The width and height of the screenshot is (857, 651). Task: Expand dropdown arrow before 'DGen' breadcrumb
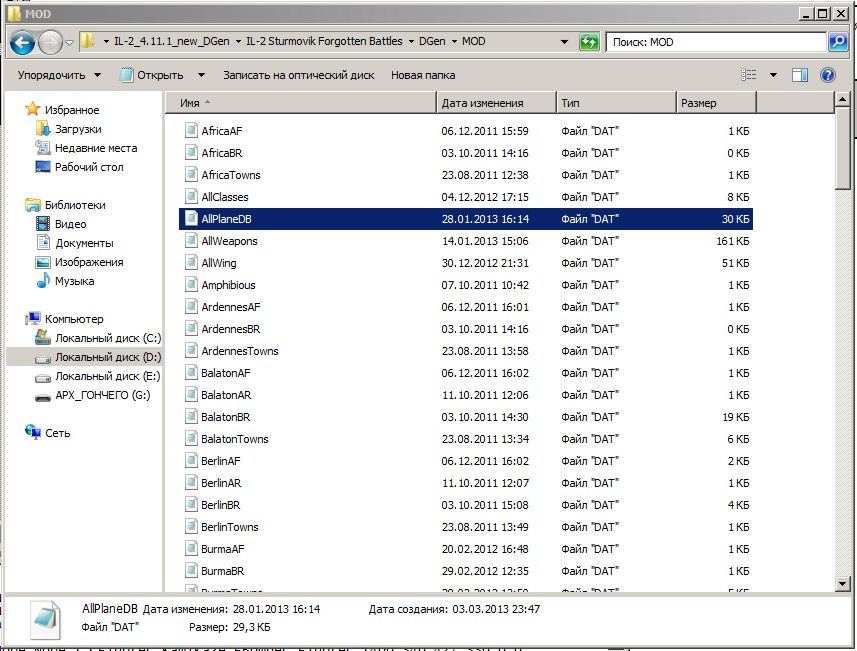tap(411, 42)
